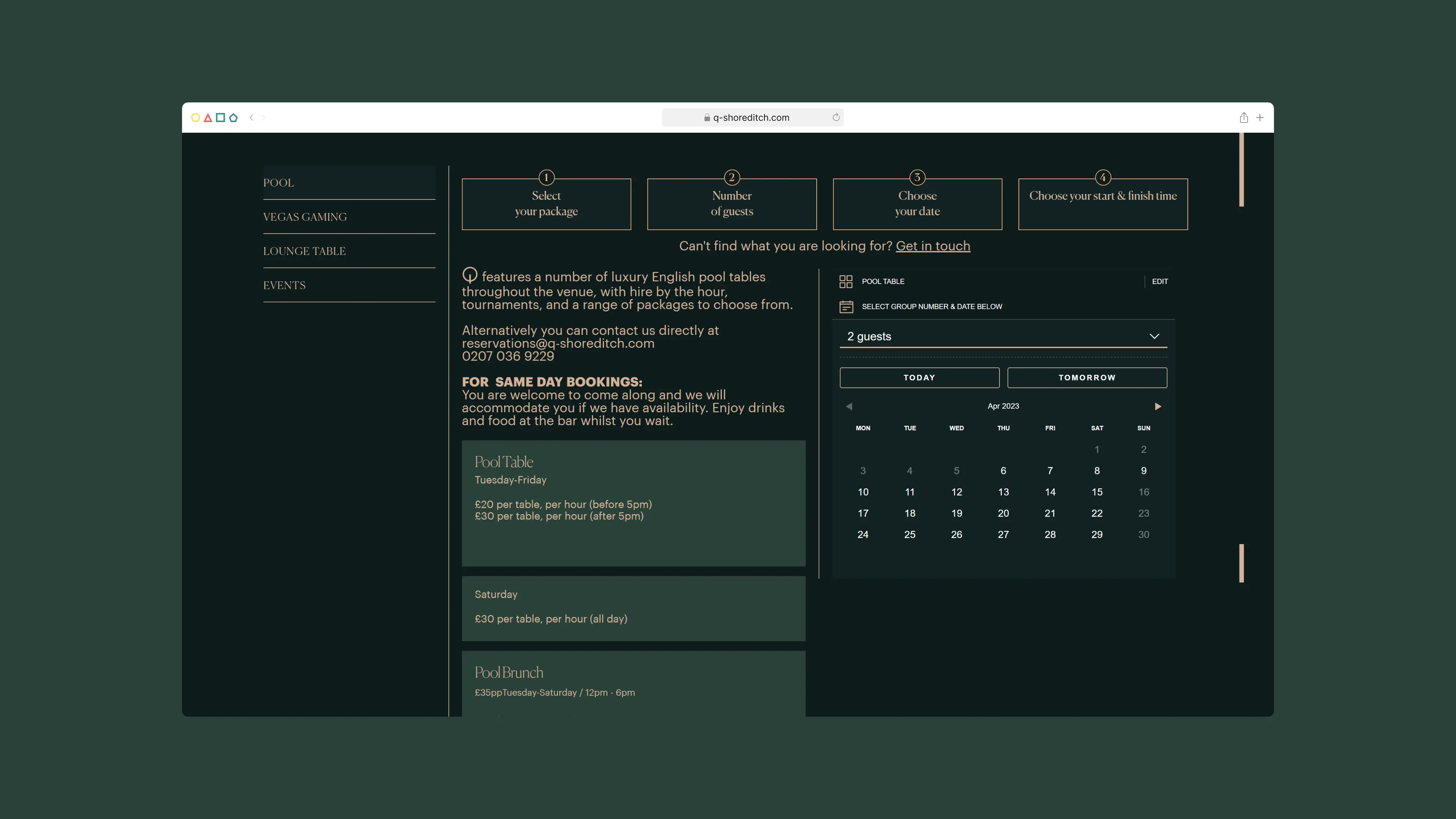Open a new browser tab
The height and width of the screenshot is (819, 1456).
coord(1260,118)
